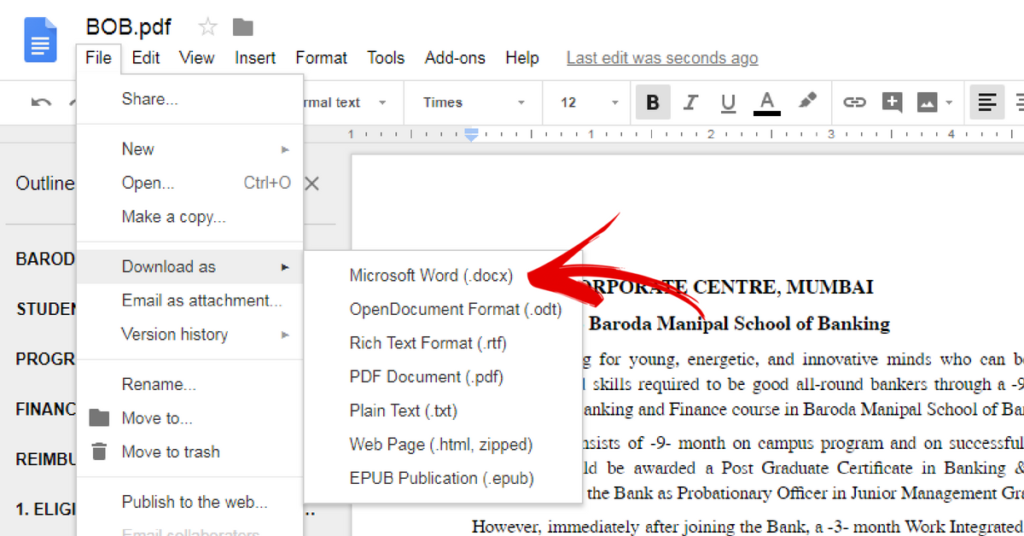Toggle underline formatting
Image resolution: width=1024 pixels, height=536 pixels.
tap(728, 102)
